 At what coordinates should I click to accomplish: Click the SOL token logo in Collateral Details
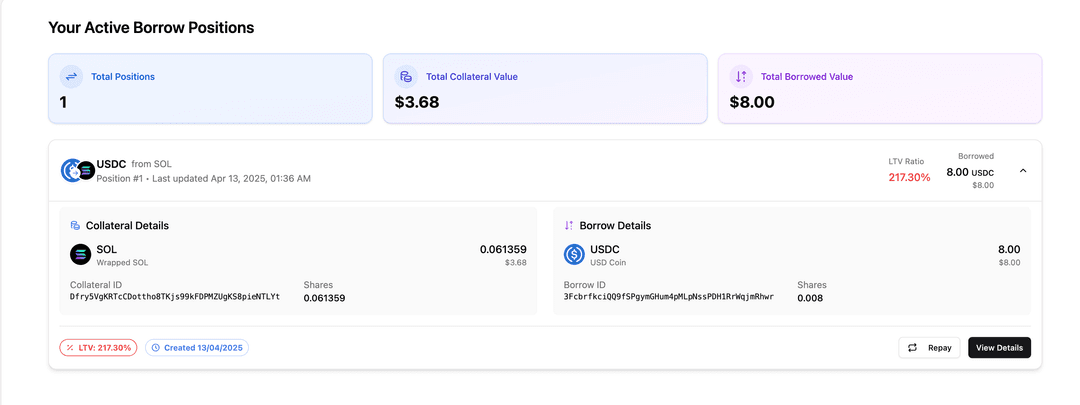pyautogui.click(x=80, y=254)
